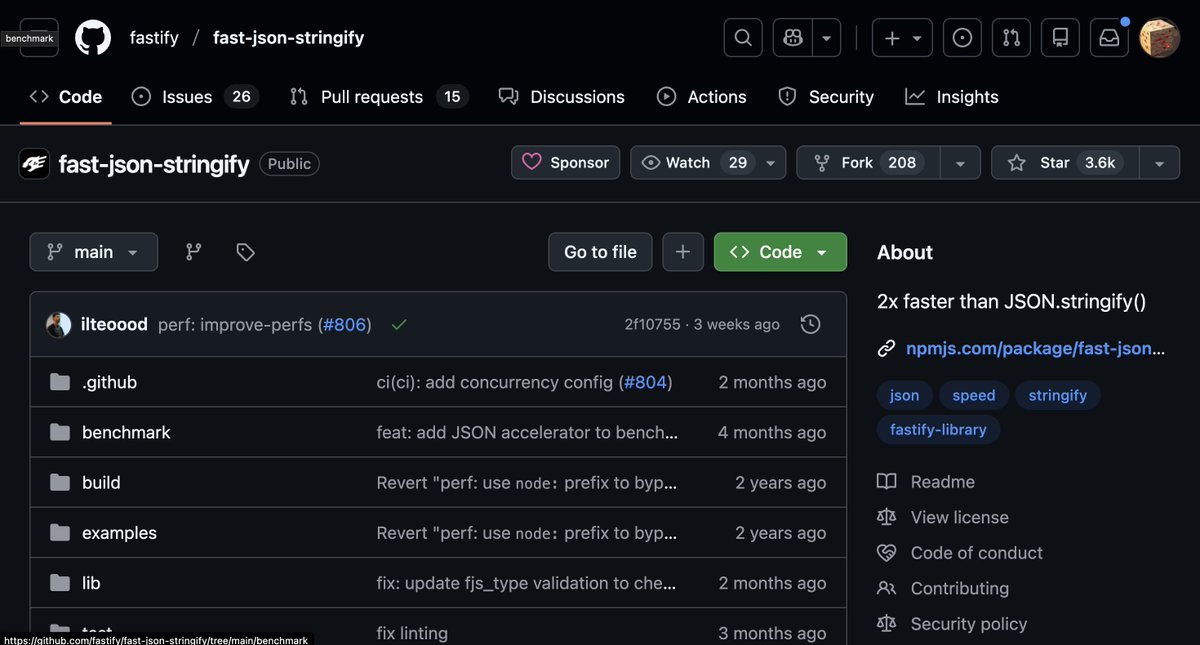1200x645 pixels.
Task: Open the npmjs.com package link
Action: click(1036, 348)
